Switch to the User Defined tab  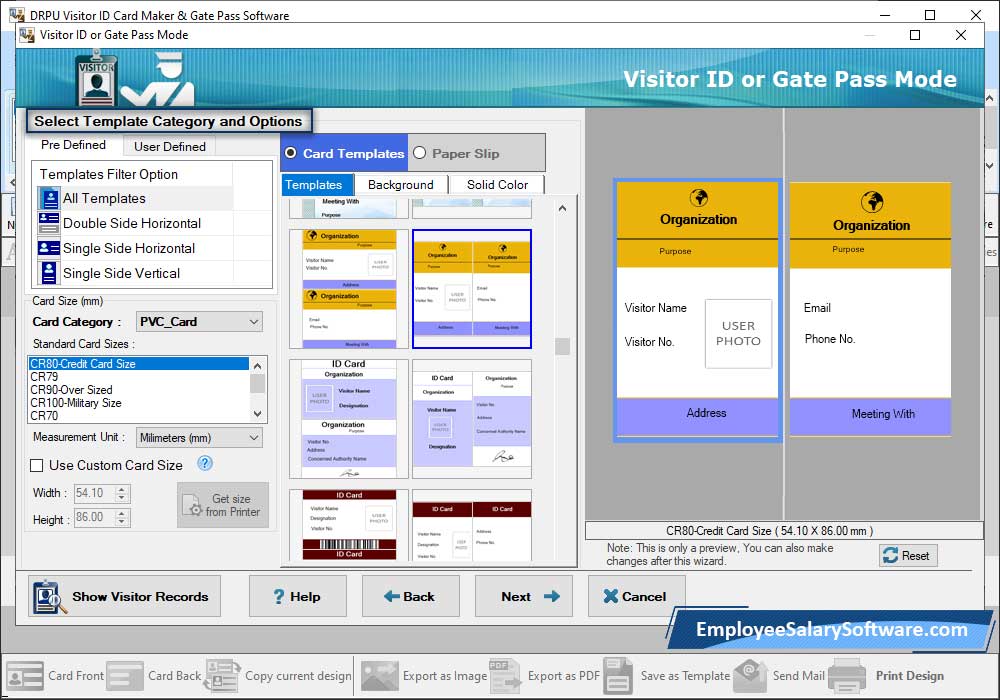pos(170,147)
